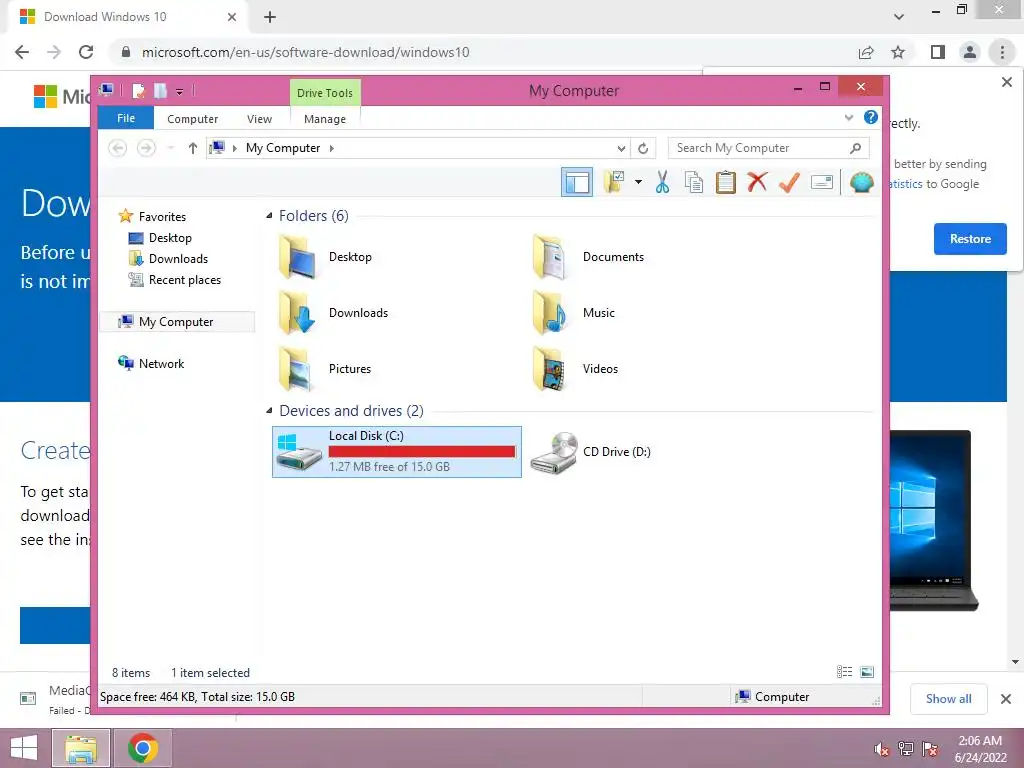Switch to Large icons view in status bar

coord(867,672)
